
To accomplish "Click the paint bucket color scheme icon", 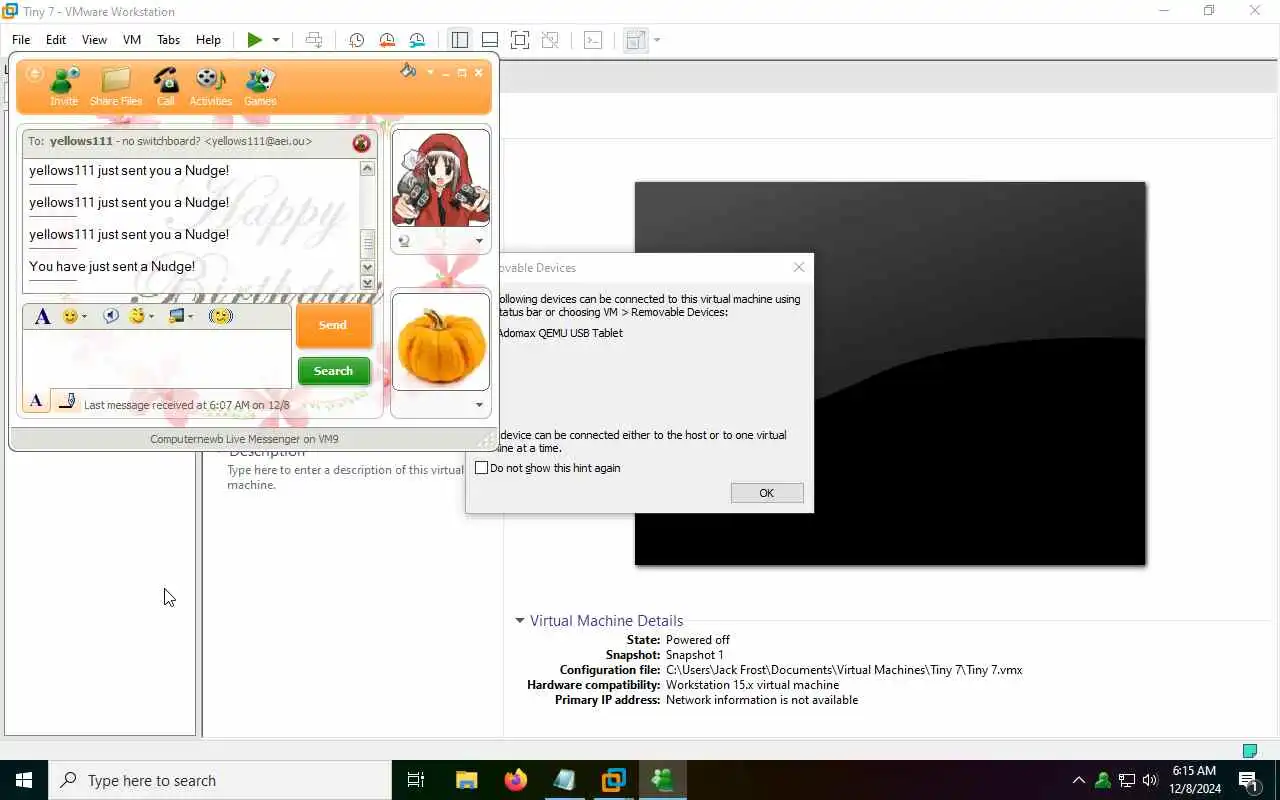I will point(408,71).
